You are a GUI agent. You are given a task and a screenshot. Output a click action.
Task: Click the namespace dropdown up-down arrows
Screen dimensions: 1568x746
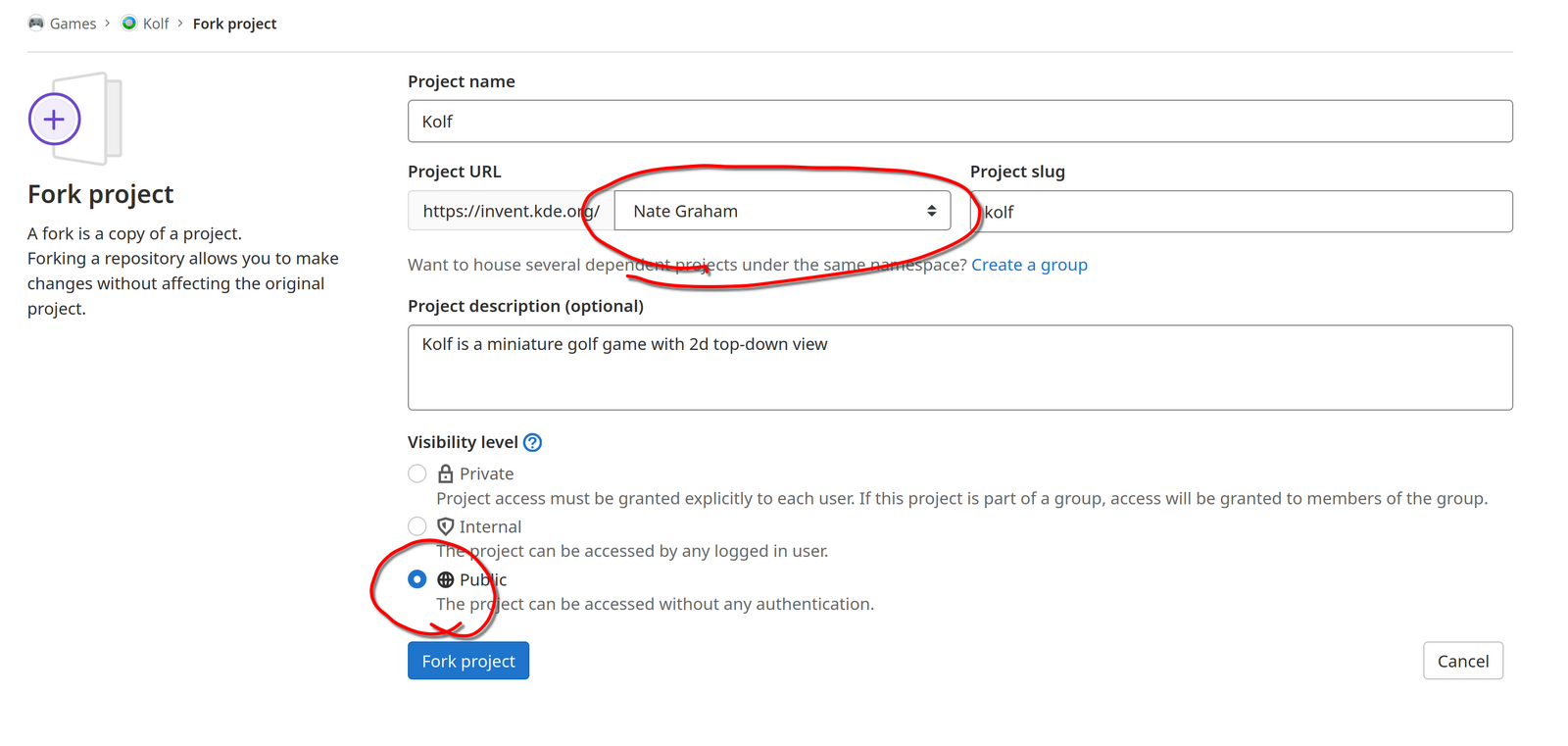click(931, 212)
